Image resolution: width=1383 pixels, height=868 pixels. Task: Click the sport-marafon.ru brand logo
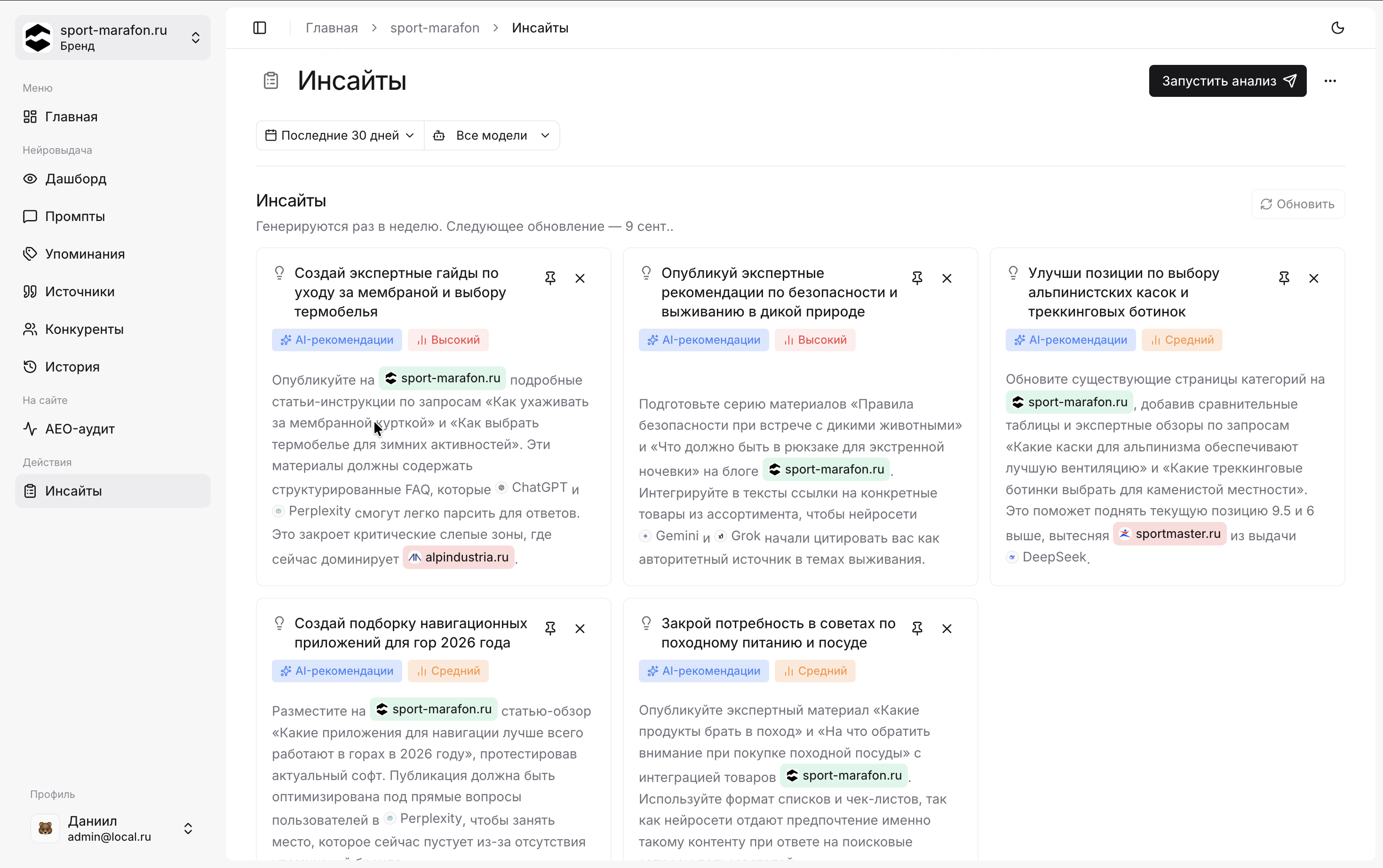pyautogui.click(x=38, y=38)
